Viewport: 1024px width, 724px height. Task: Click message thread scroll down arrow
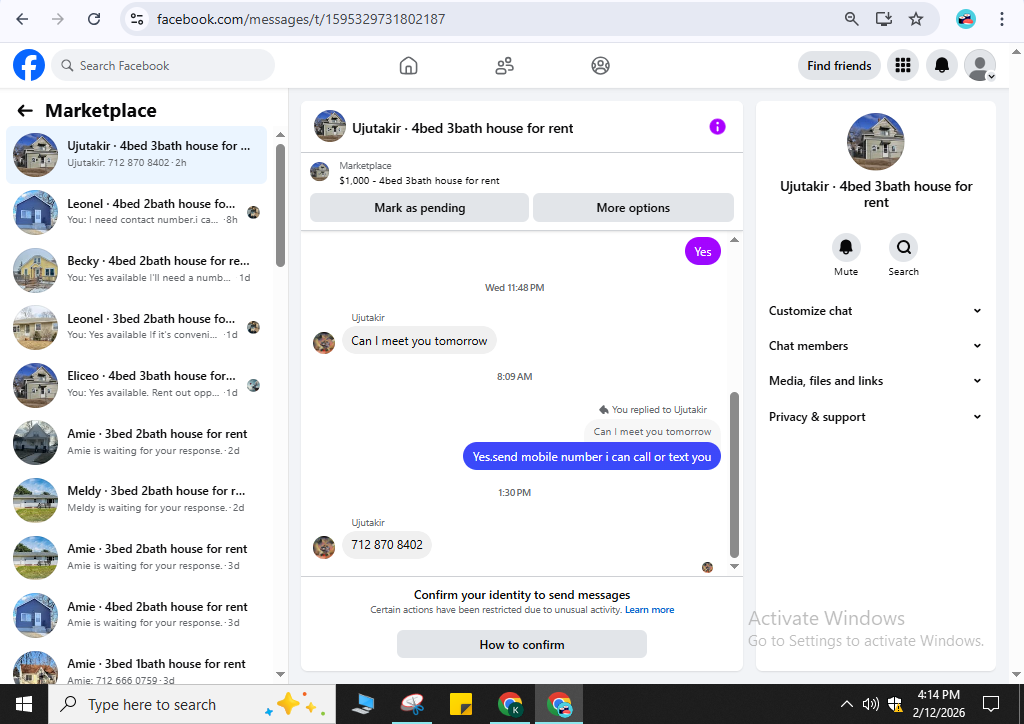(734, 566)
